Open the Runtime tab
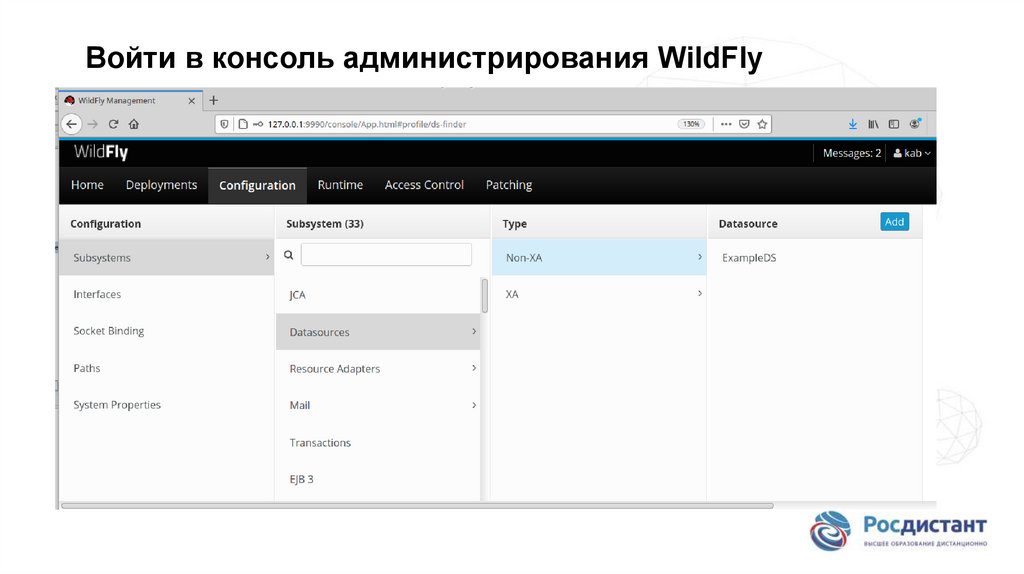Screen dimensions: 1024x574 (340, 185)
